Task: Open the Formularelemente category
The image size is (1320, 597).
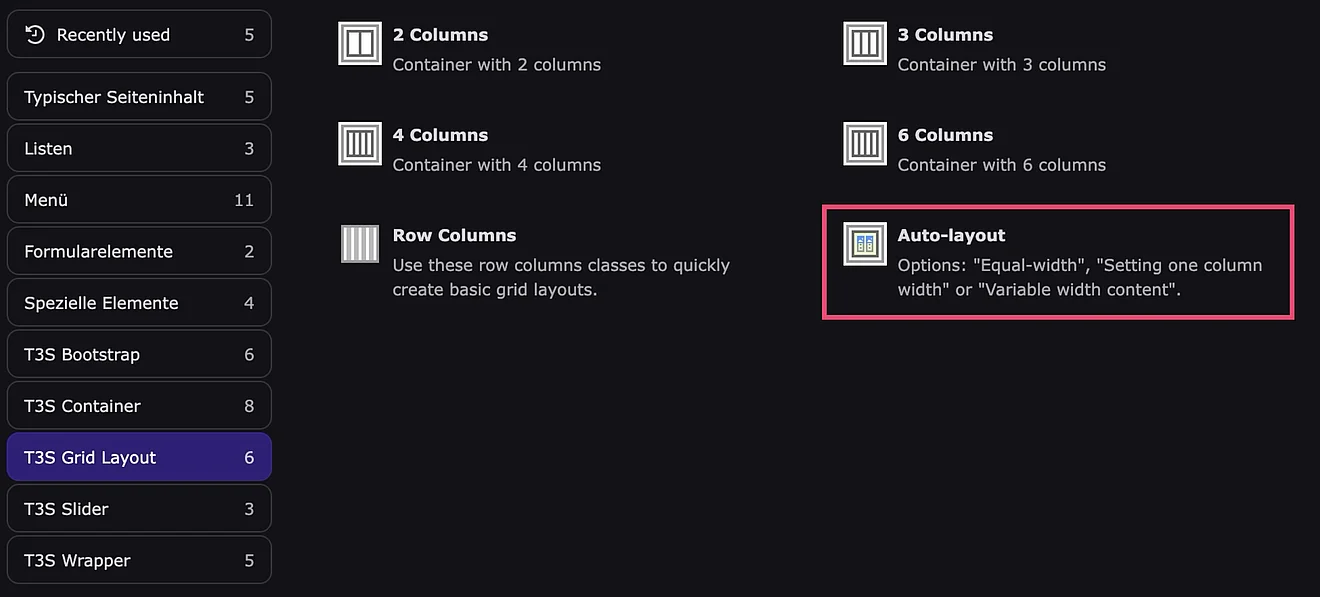Action: click(x=139, y=252)
